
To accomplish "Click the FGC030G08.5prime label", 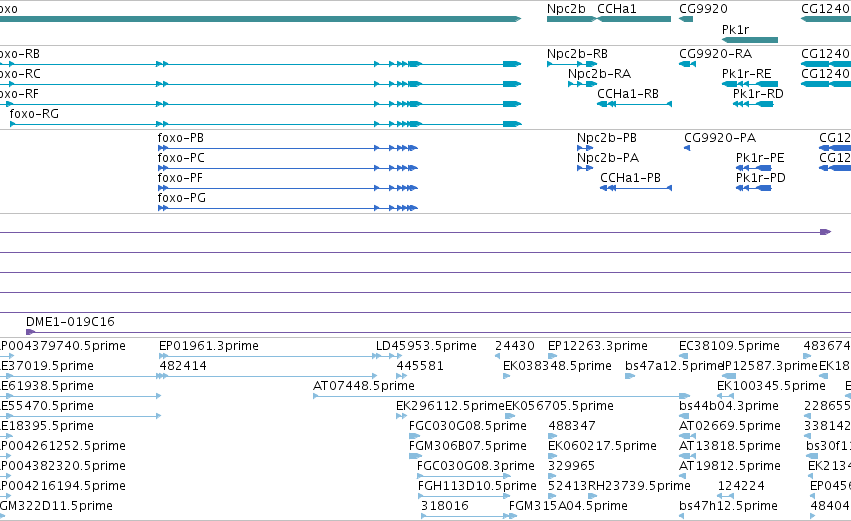I will pos(468,427).
